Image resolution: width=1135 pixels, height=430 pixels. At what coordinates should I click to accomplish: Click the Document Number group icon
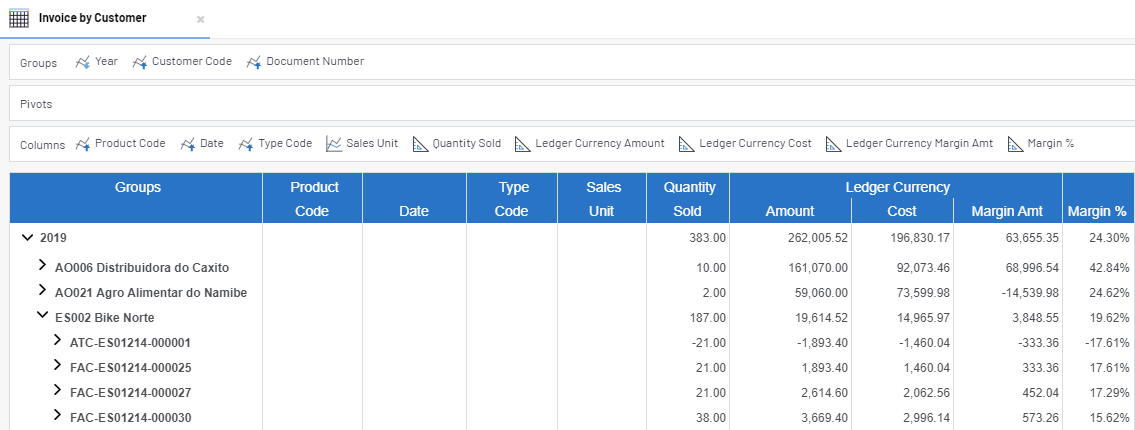(x=254, y=62)
